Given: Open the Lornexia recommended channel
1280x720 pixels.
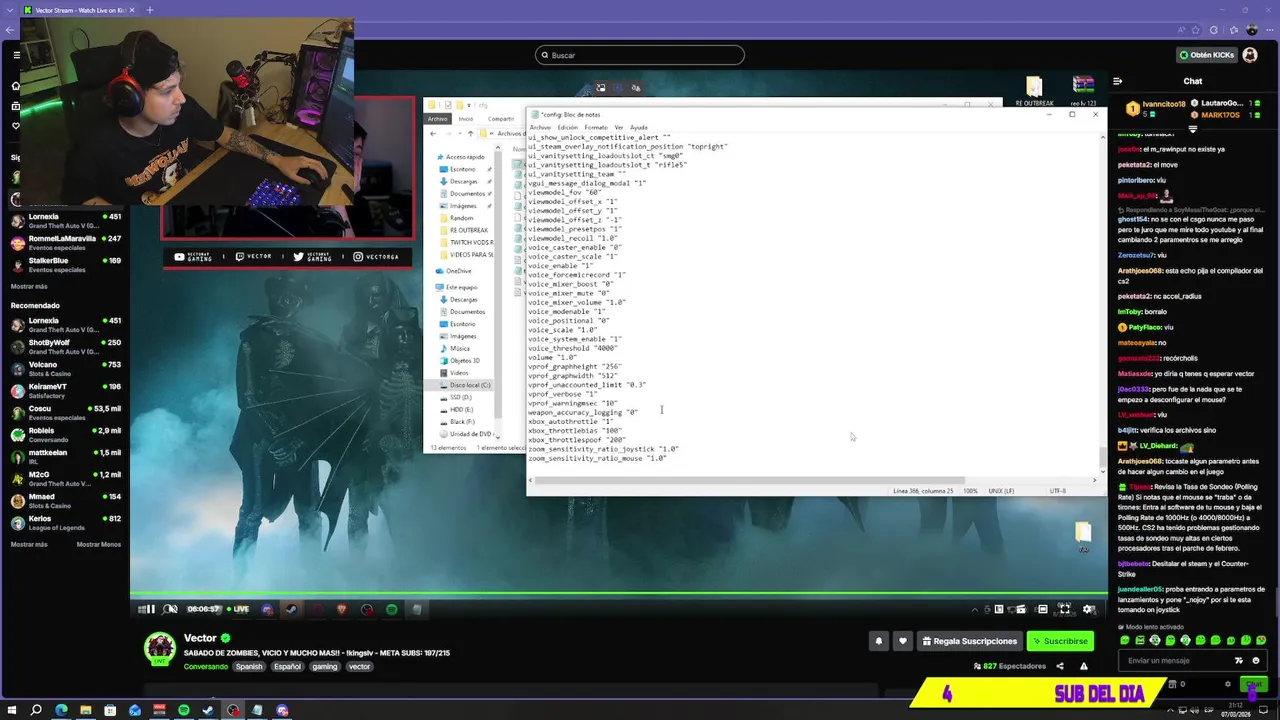Looking at the screenshot, I should pyautogui.click(x=65, y=325).
